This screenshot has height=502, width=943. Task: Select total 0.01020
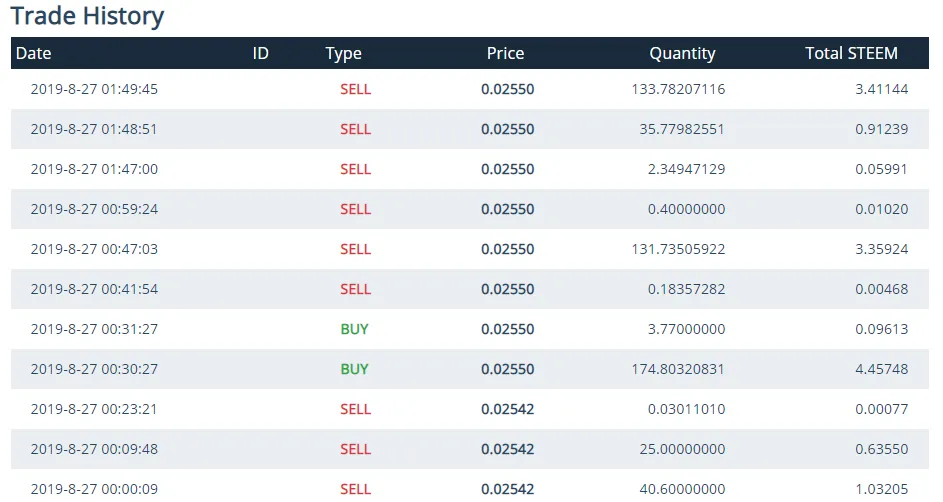coord(882,209)
